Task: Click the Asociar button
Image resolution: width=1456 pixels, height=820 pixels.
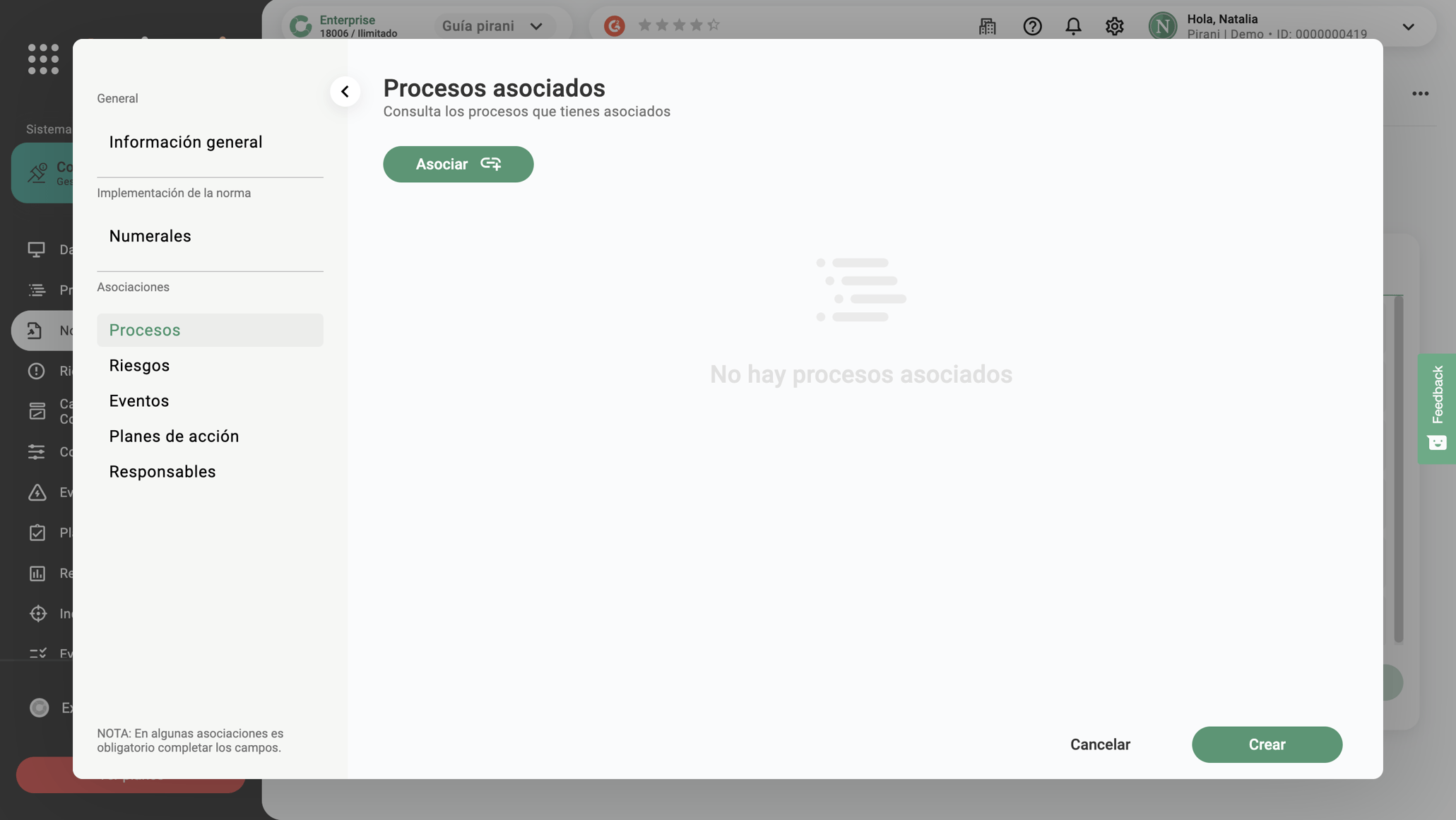Action: tap(458, 164)
